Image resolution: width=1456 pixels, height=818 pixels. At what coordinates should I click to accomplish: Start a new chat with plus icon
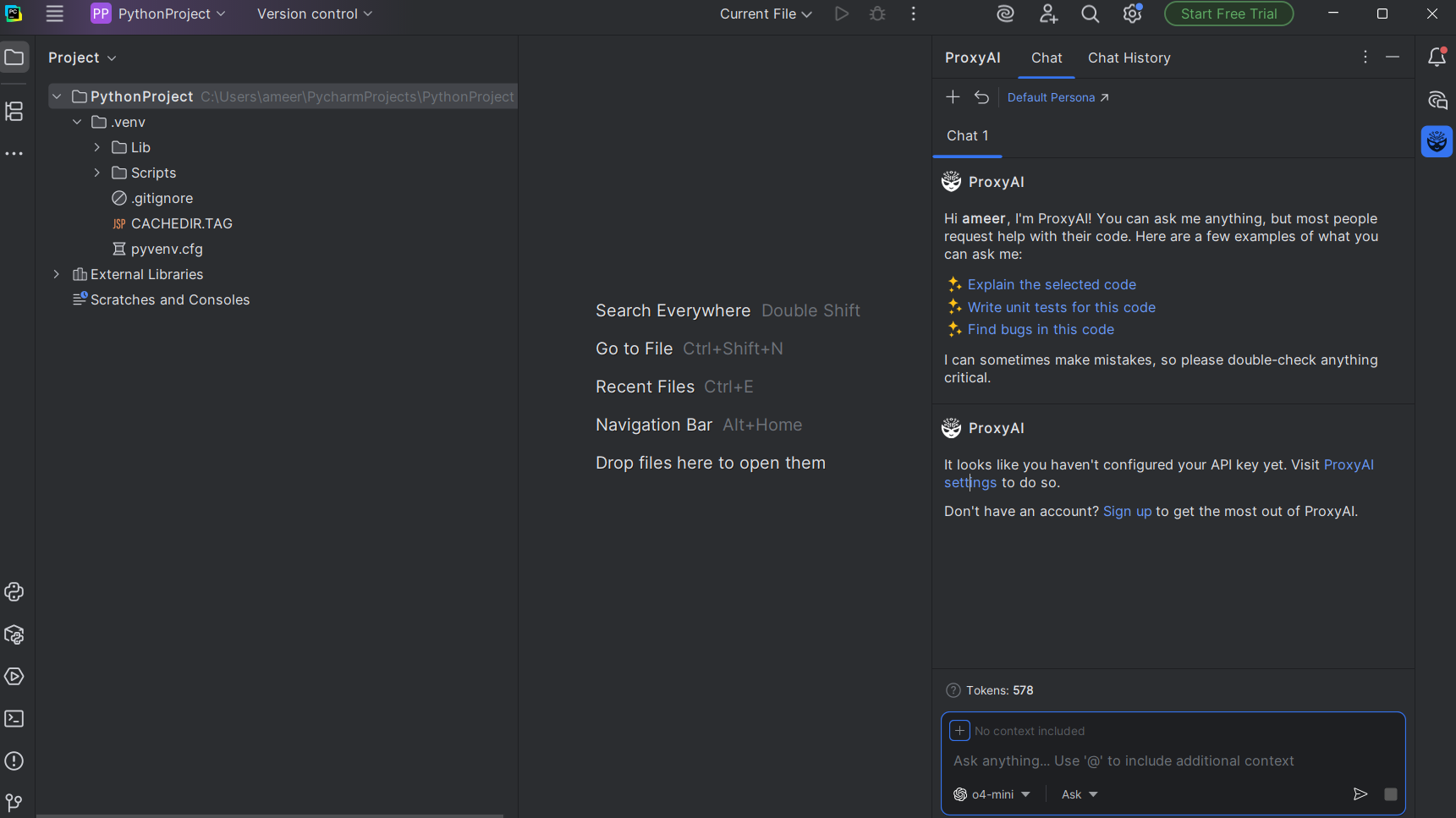pos(953,97)
